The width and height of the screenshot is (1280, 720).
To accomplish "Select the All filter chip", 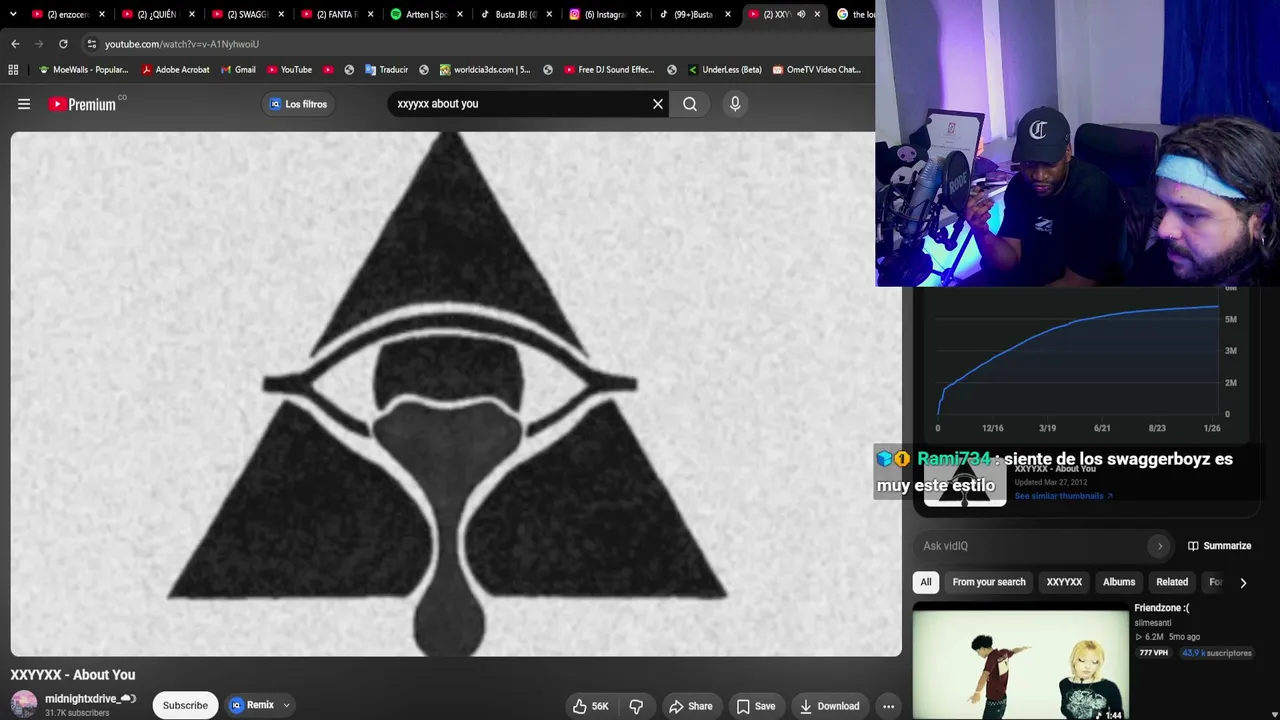I will [926, 582].
